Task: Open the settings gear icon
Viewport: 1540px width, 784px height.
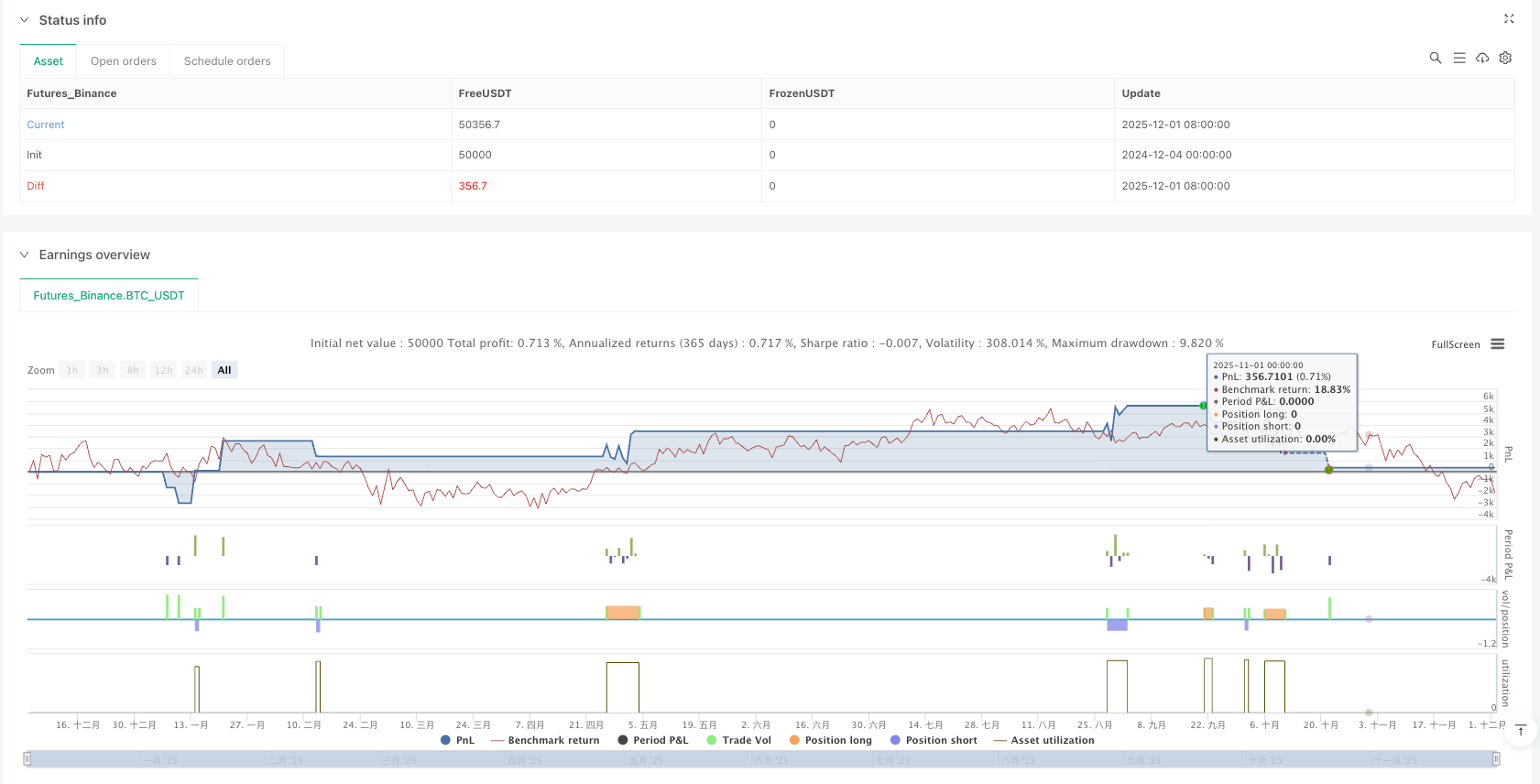Action: (1505, 58)
